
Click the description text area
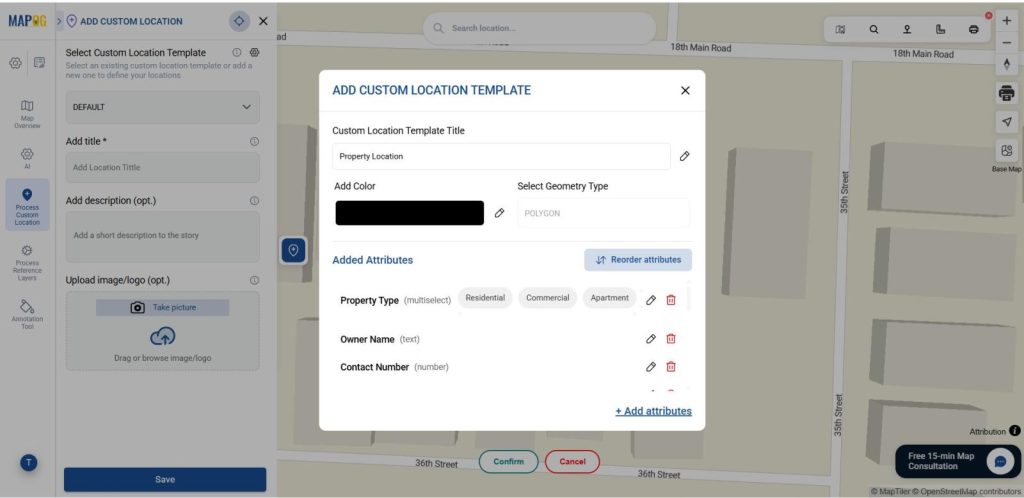pyautogui.click(x=163, y=236)
